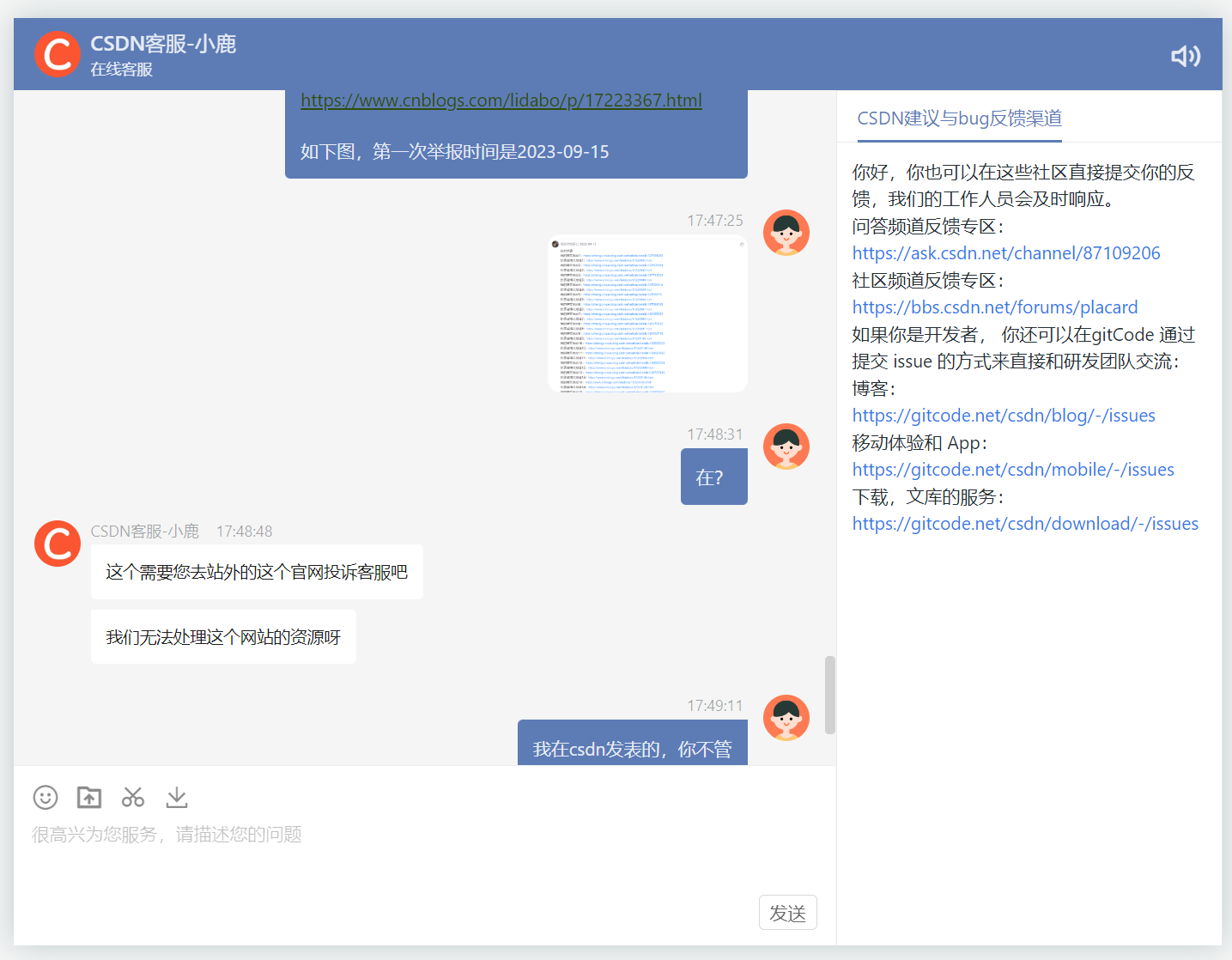
Task: Click the text 如下图，第一次举报时间是2023-09-15
Action: 454,152
